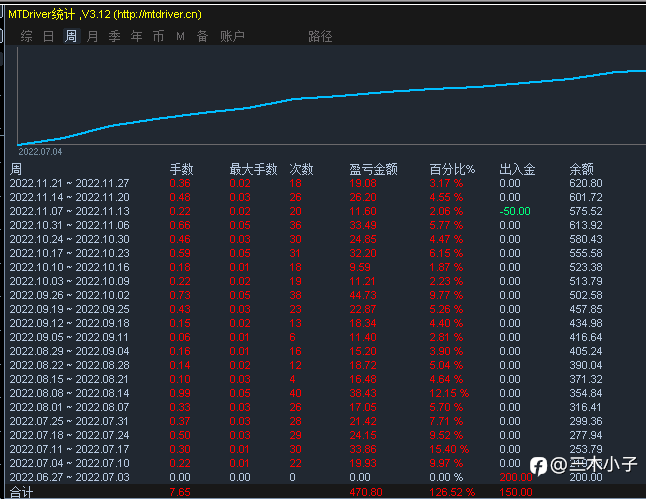Open the 年 yearly tab

pos(136,36)
